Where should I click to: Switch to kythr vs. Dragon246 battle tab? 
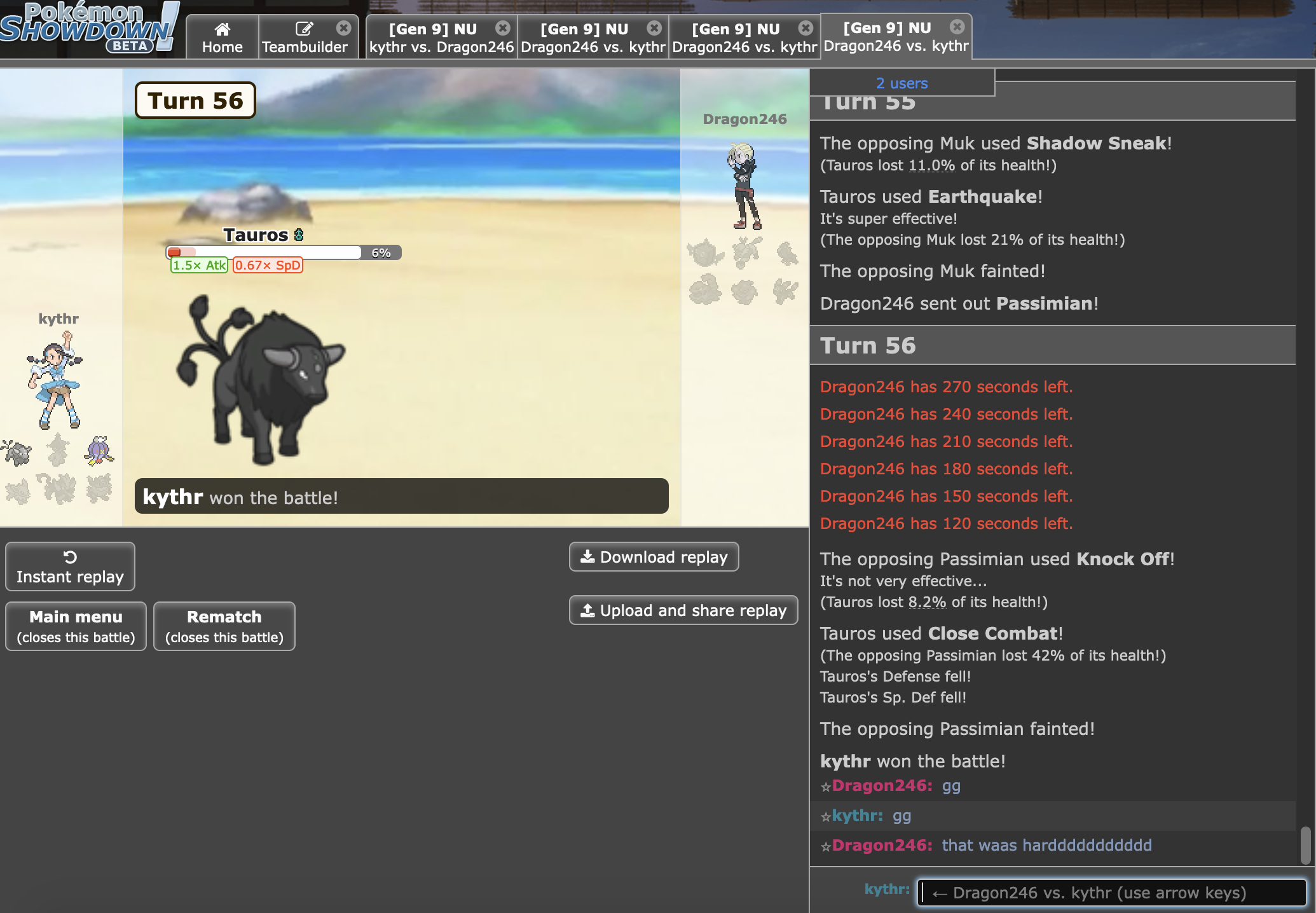pyautogui.click(x=441, y=38)
